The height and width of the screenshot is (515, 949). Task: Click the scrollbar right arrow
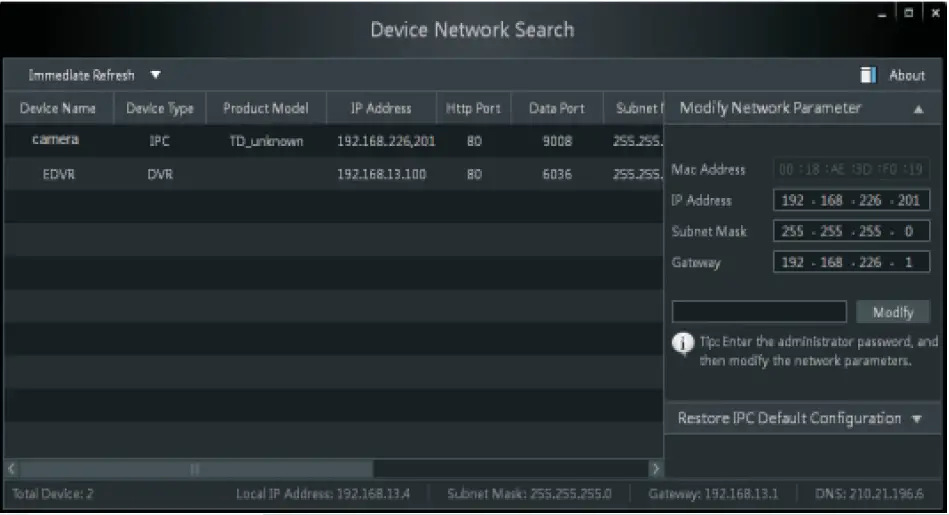[x=655, y=468]
